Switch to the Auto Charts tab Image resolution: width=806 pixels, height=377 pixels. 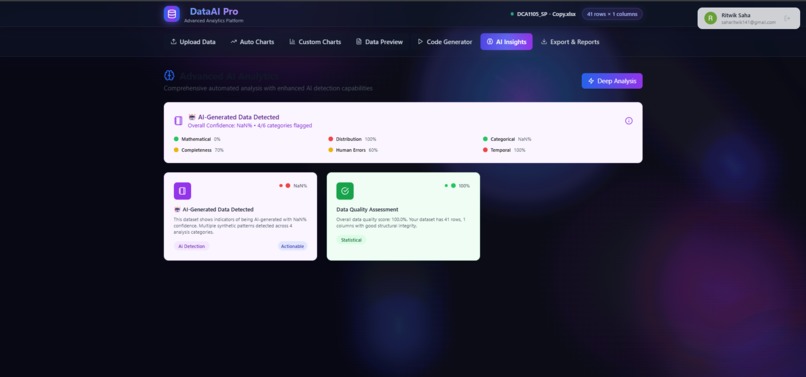252,42
